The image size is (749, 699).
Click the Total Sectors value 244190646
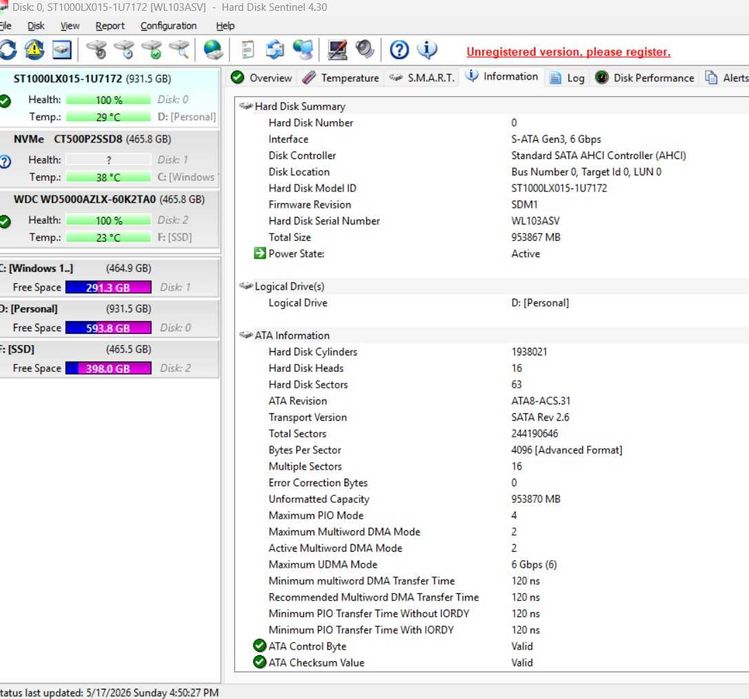click(535, 433)
